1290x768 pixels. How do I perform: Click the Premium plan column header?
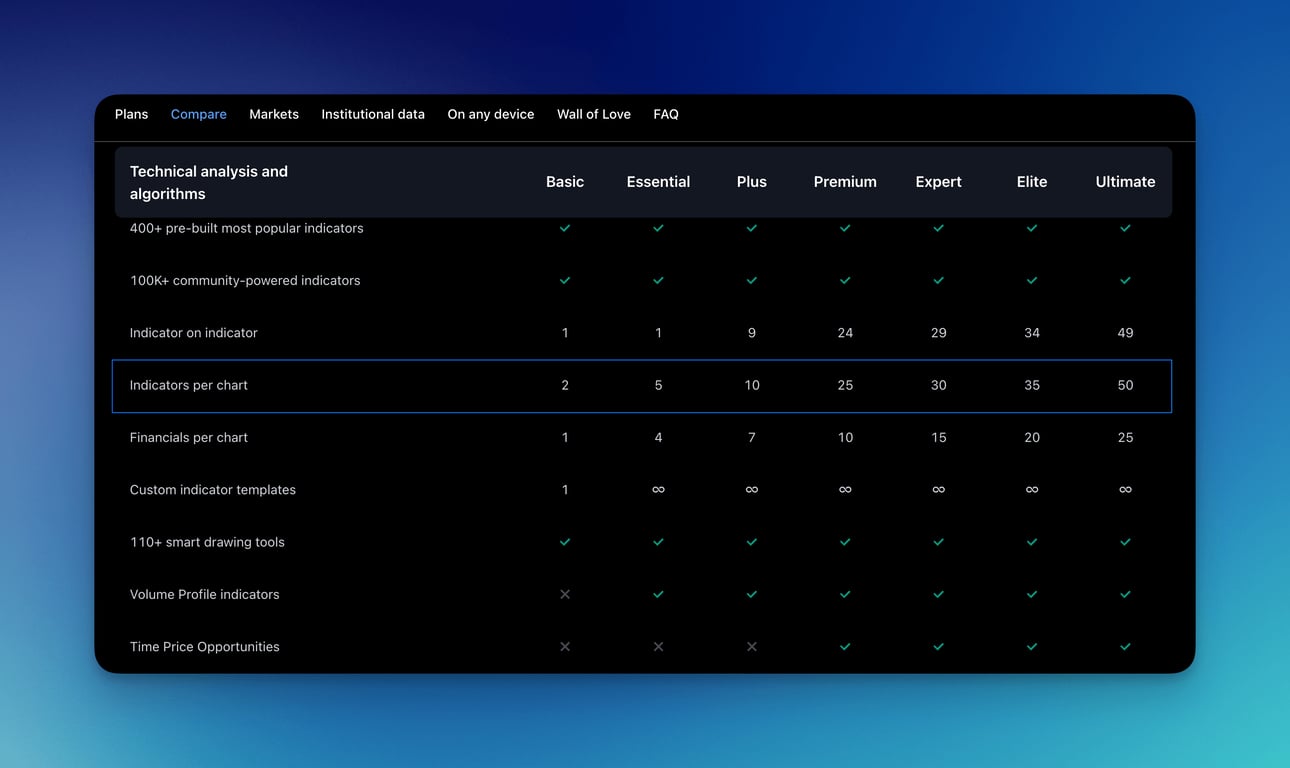pos(844,182)
